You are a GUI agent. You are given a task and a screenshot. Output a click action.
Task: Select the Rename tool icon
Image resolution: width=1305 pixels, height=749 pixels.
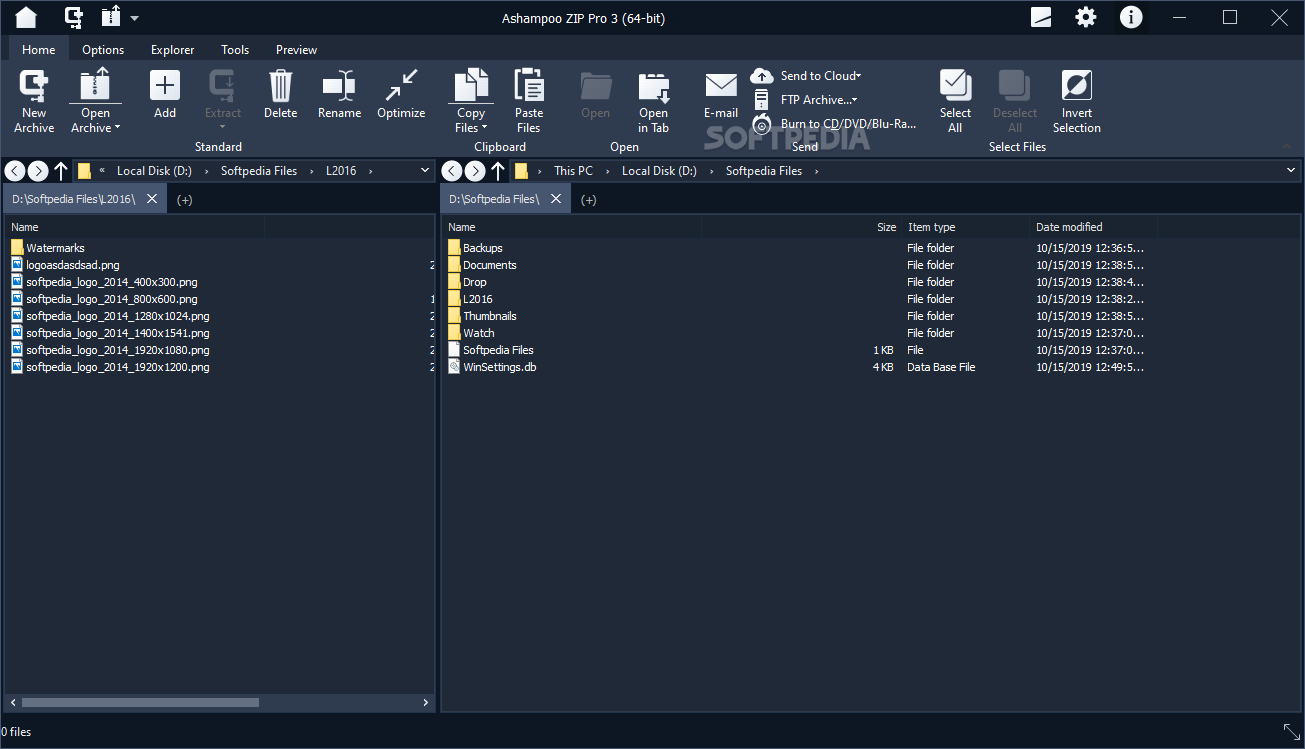(x=339, y=85)
